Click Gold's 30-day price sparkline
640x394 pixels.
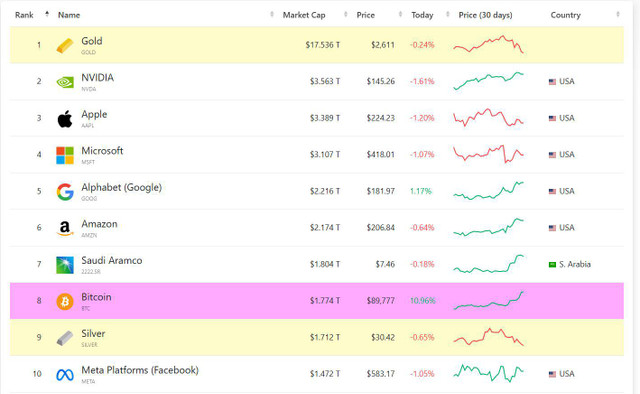pyautogui.click(x=488, y=45)
